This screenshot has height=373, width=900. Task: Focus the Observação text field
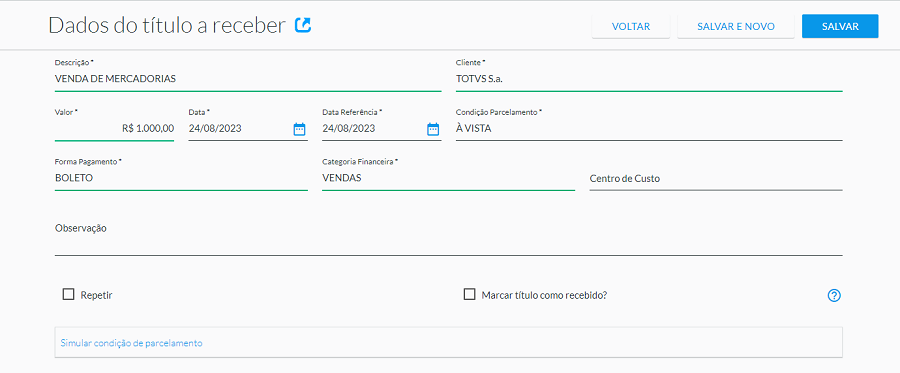(x=448, y=239)
